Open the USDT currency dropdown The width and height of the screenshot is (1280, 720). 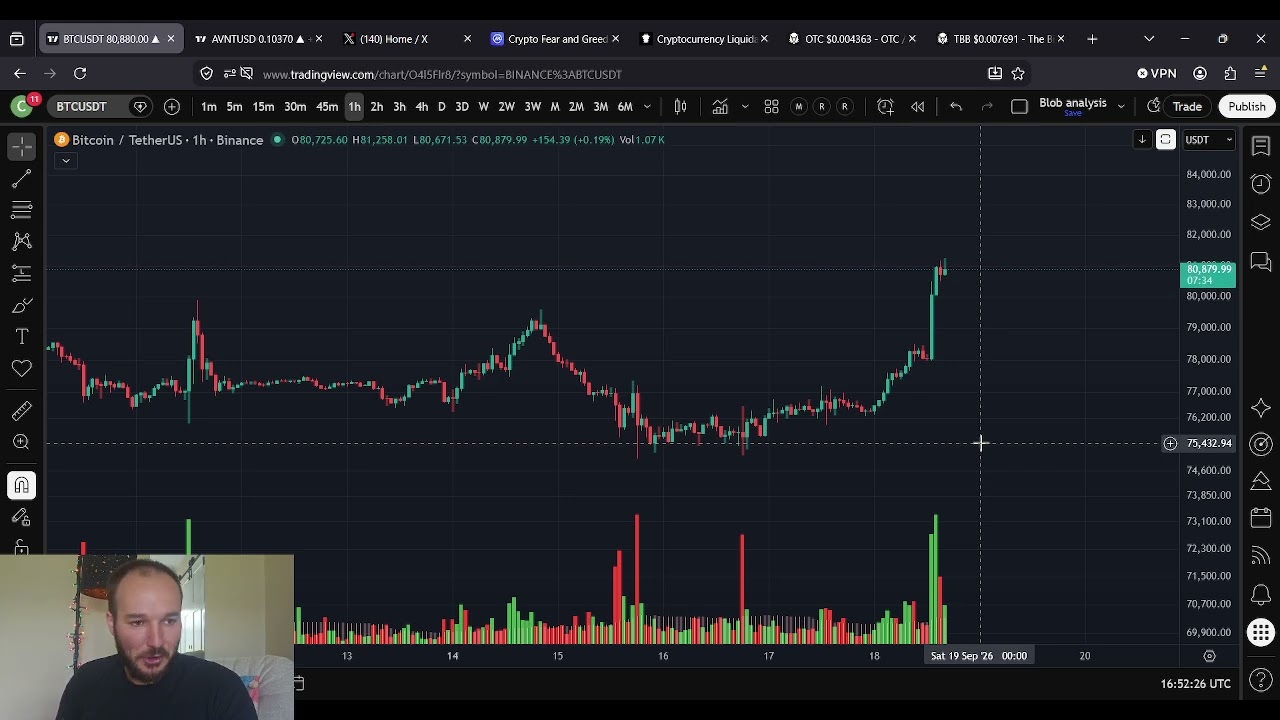click(1209, 140)
